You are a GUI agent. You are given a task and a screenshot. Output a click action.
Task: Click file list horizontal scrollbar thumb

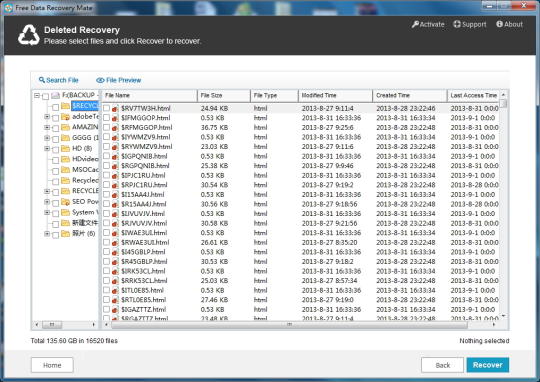pos(289,324)
